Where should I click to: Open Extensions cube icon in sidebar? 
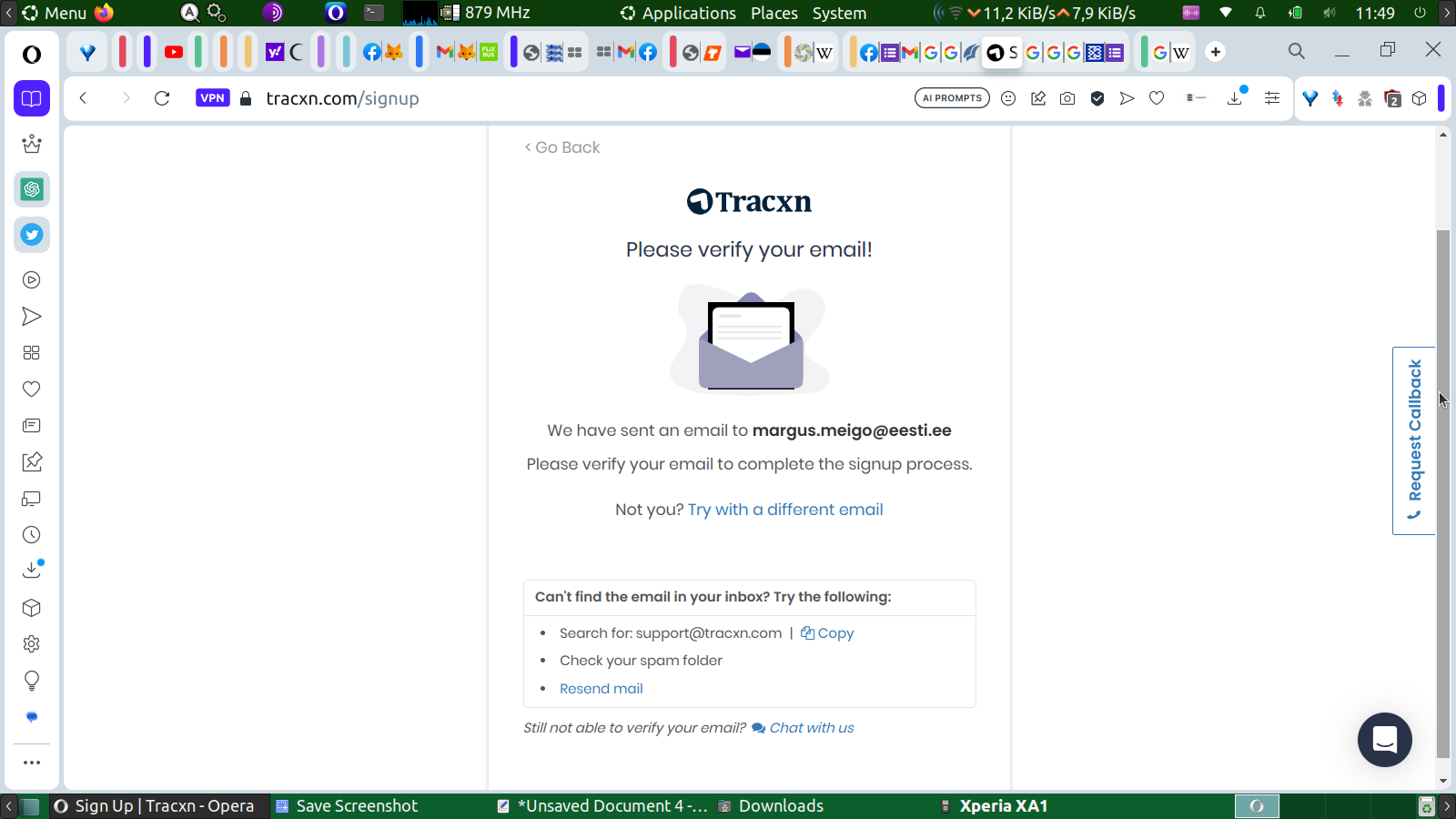click(32, 608)
